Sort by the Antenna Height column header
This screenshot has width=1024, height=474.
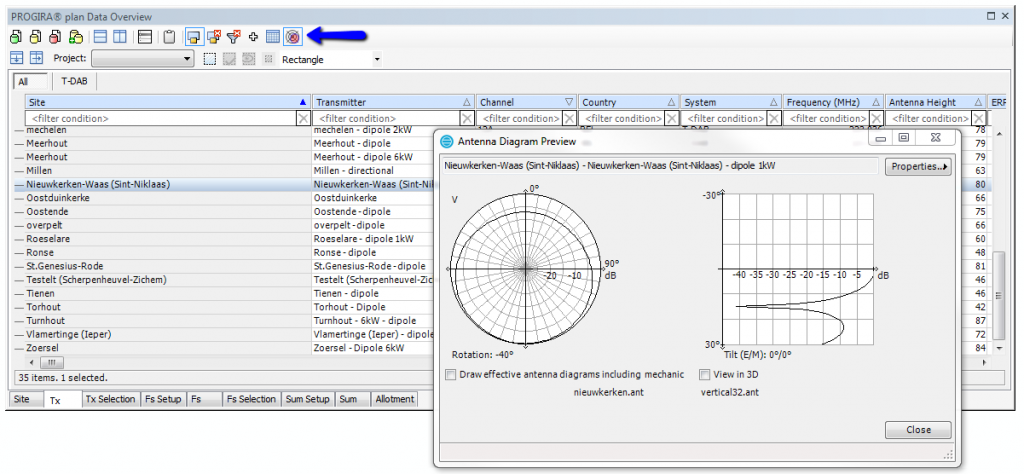click(x=936, y=103)
